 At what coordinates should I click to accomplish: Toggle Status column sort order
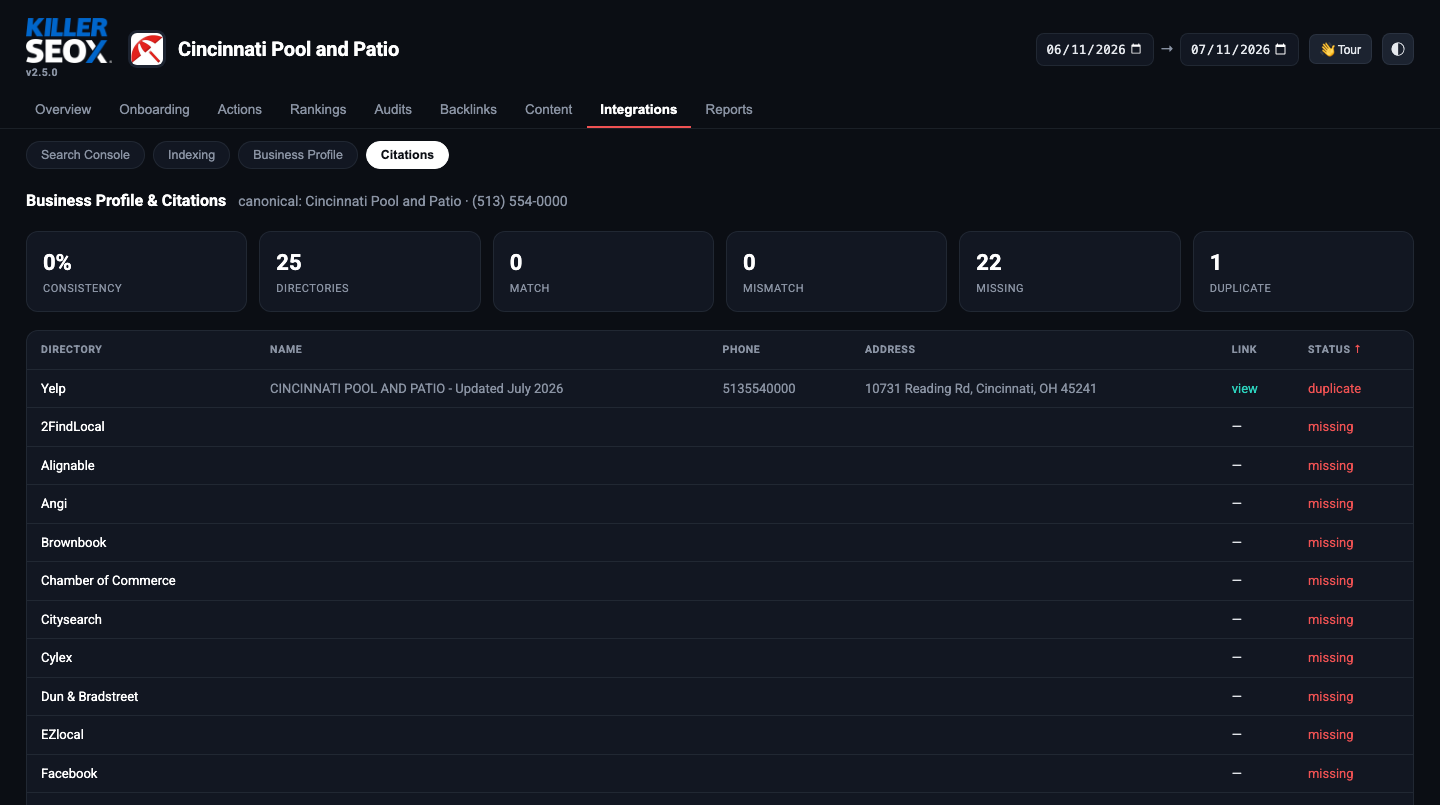(1334, 349)
